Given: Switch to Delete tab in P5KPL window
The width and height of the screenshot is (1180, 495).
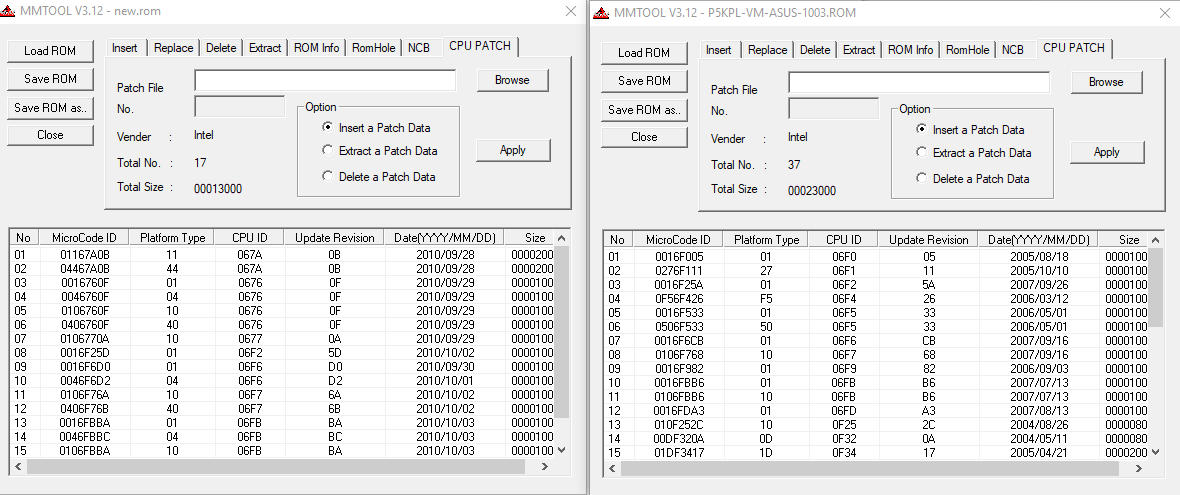Looking at the screenshot, I should click(x=814, y=50).
